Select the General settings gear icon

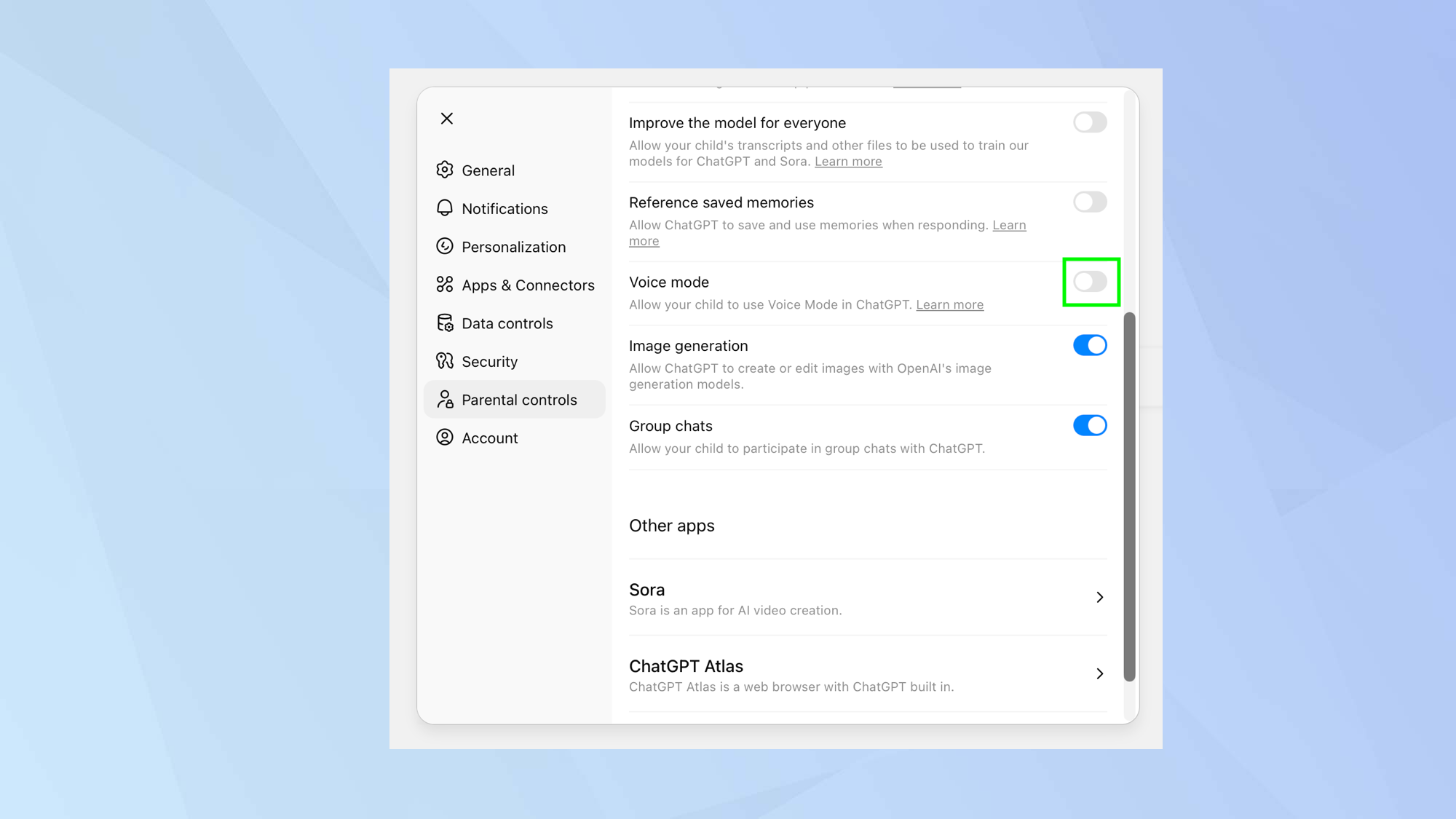445,170
